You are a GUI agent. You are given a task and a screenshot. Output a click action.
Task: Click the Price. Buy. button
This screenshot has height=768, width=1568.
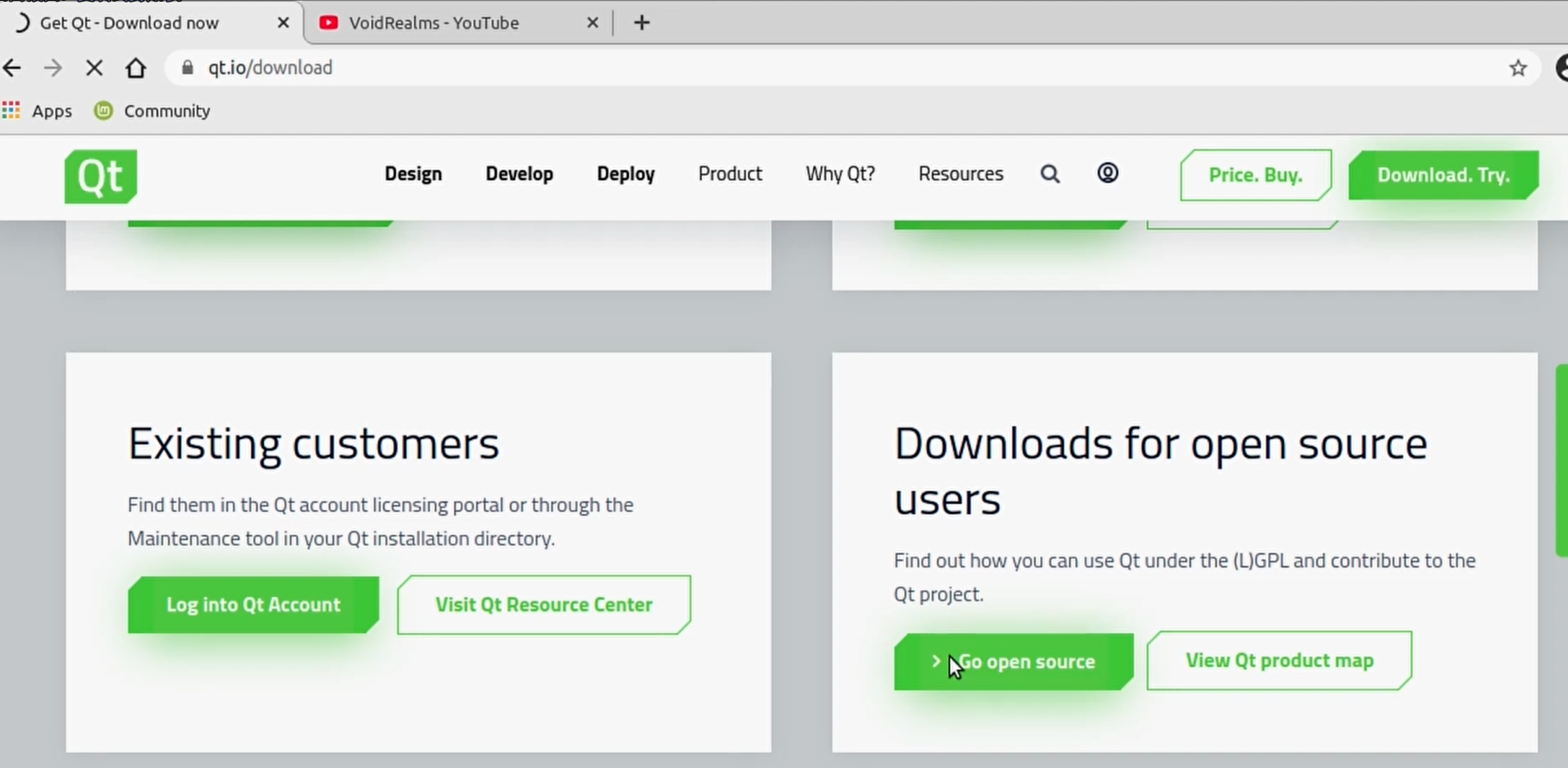click(1256, 175)
